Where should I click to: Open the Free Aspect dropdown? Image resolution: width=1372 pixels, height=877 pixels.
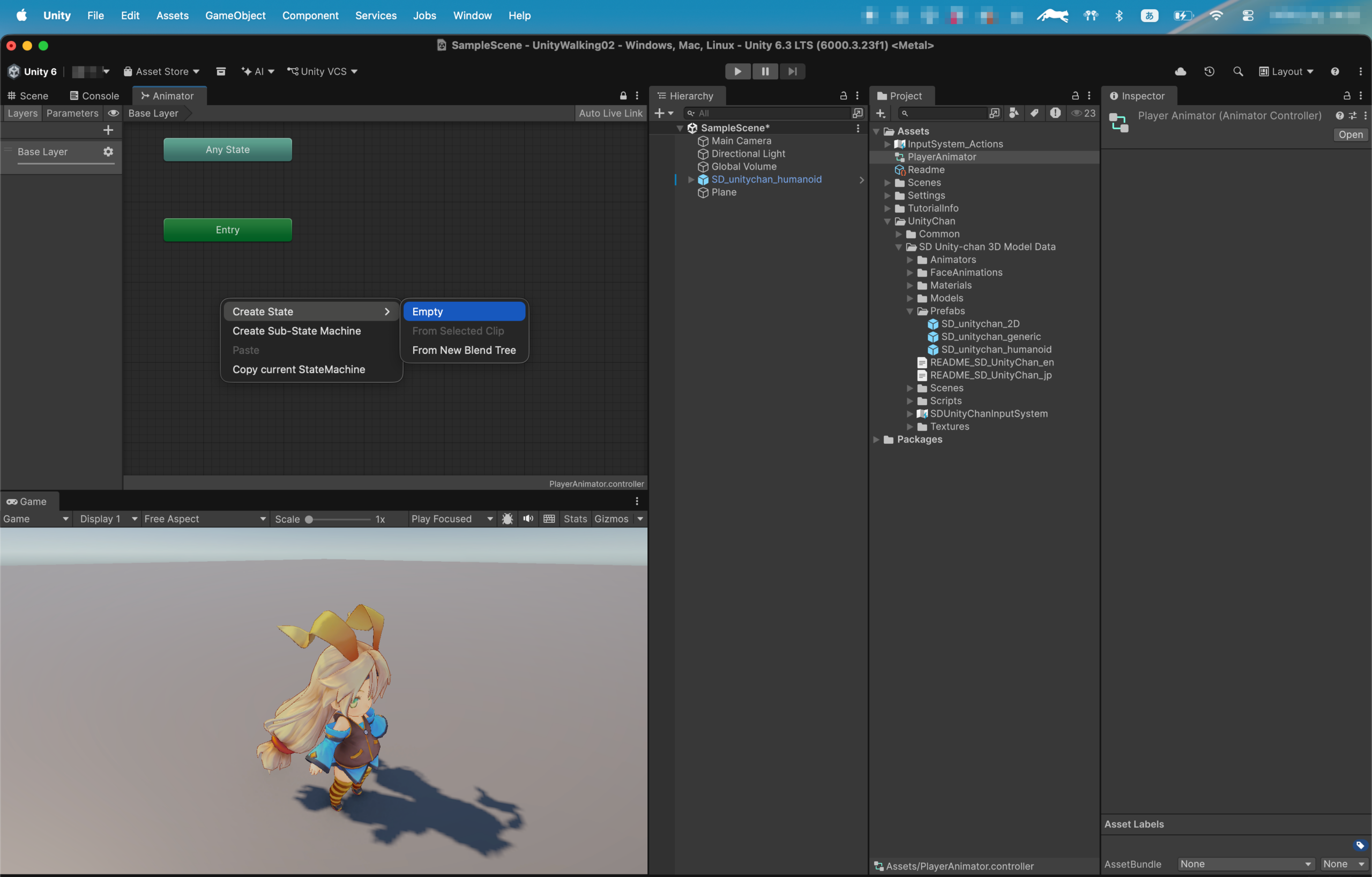click(205, 518)
